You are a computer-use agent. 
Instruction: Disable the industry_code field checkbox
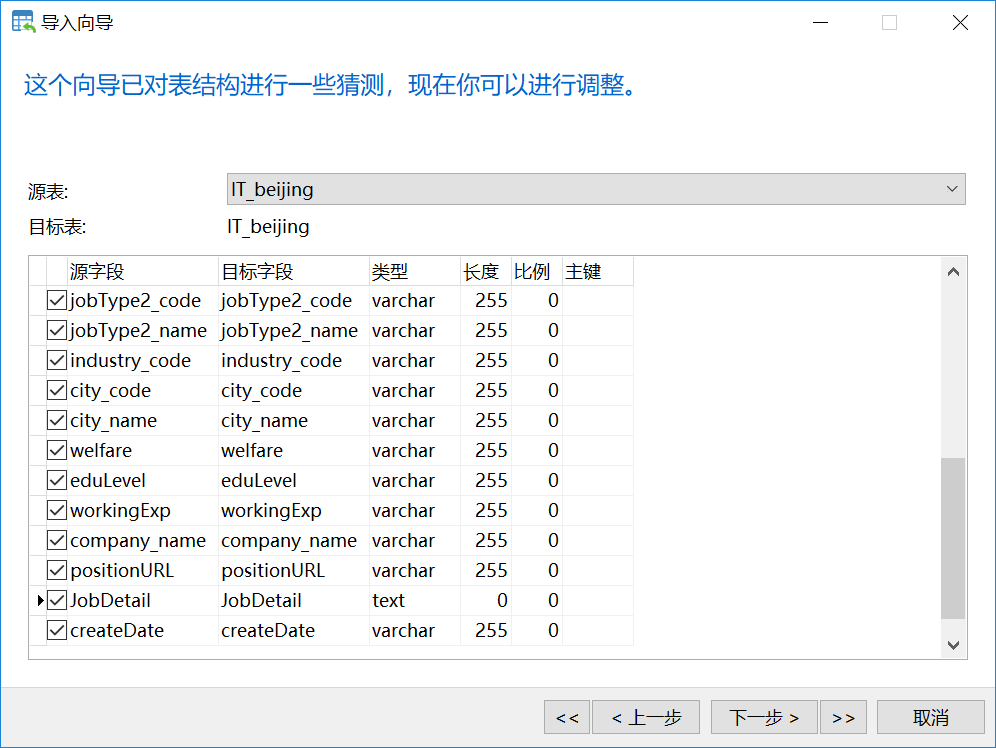tap(57, 360)
